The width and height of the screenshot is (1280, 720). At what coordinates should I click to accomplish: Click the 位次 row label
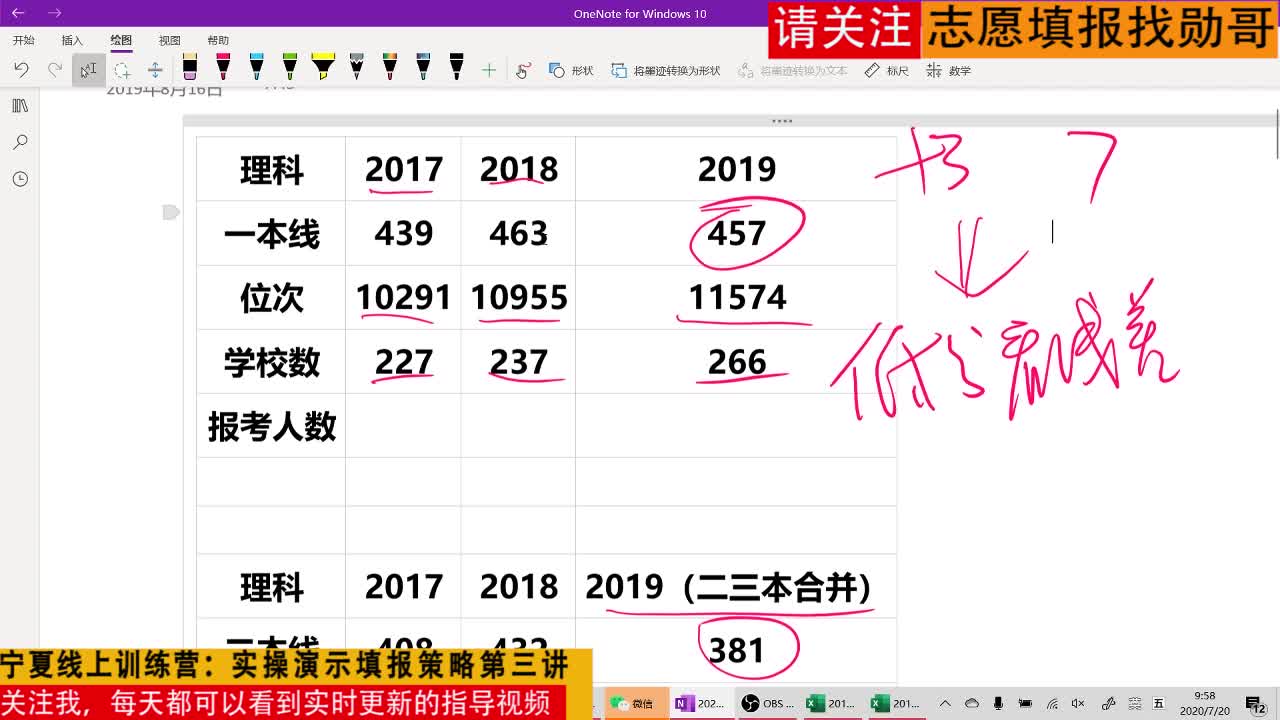(271, 298)
